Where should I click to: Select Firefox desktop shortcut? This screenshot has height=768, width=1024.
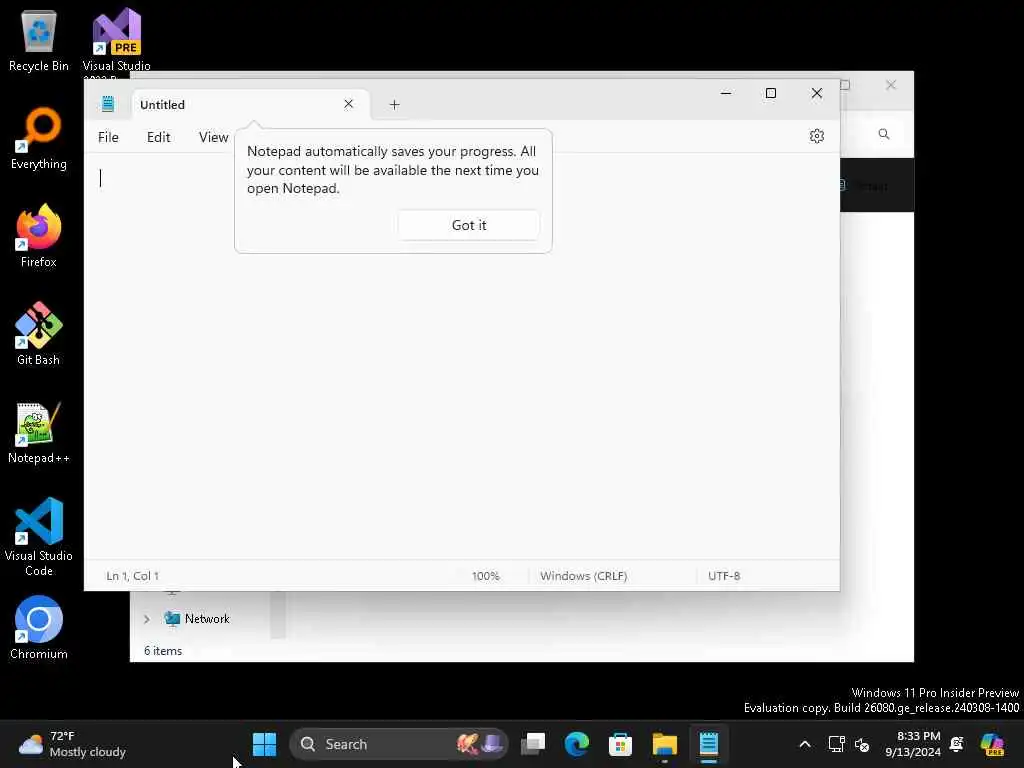click(39, 236)
